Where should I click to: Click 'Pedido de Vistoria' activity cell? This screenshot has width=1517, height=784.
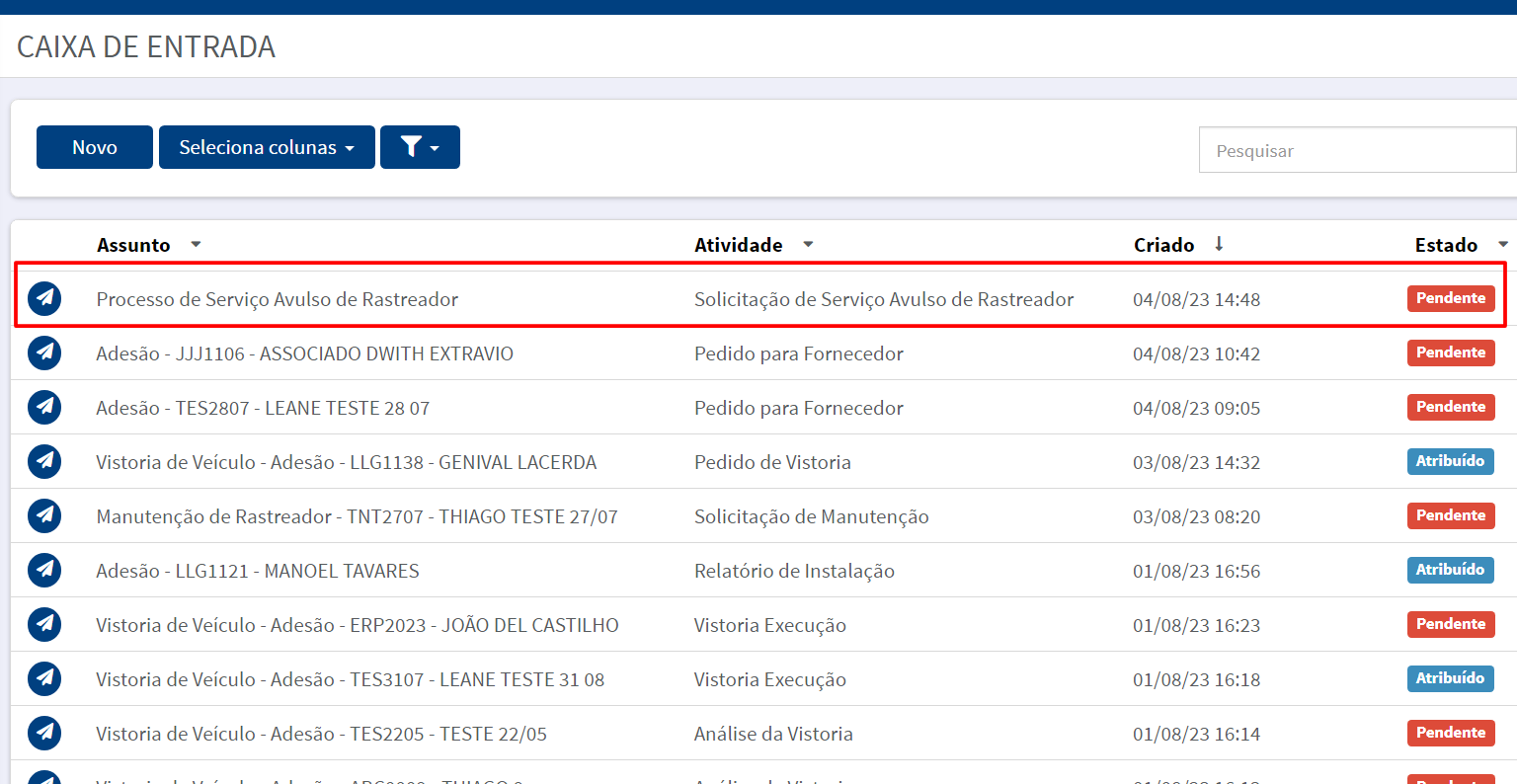point(772,462)
